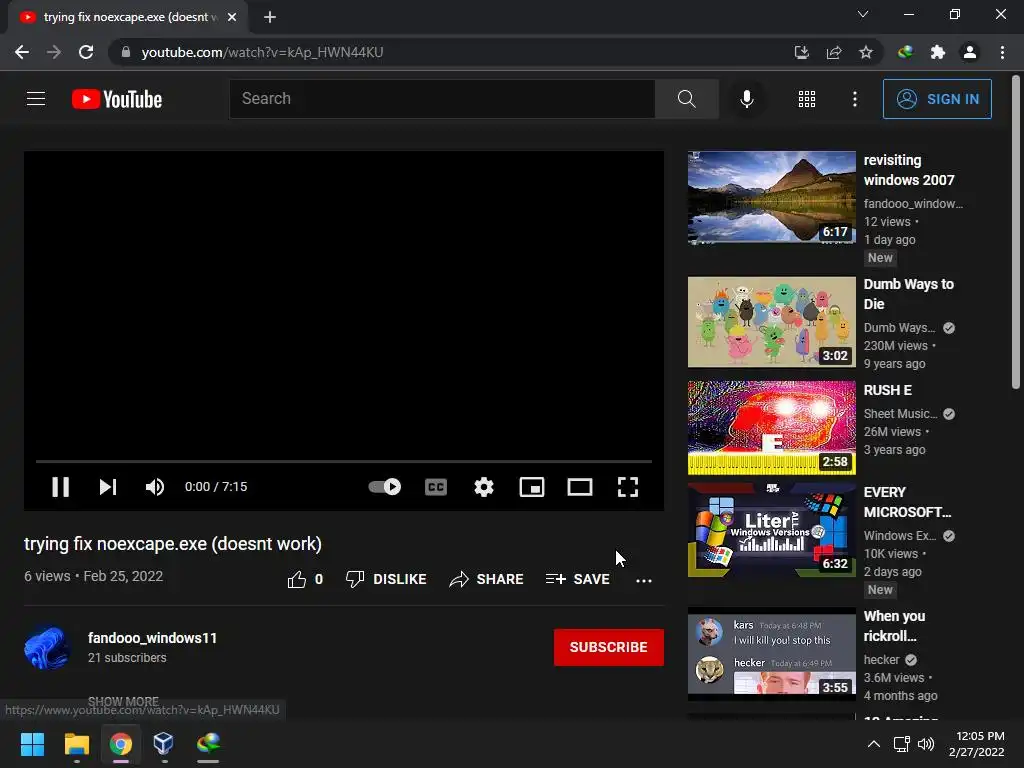Start voice search with microphone icon
1024x768 pixels.
[x=746, y=99]
